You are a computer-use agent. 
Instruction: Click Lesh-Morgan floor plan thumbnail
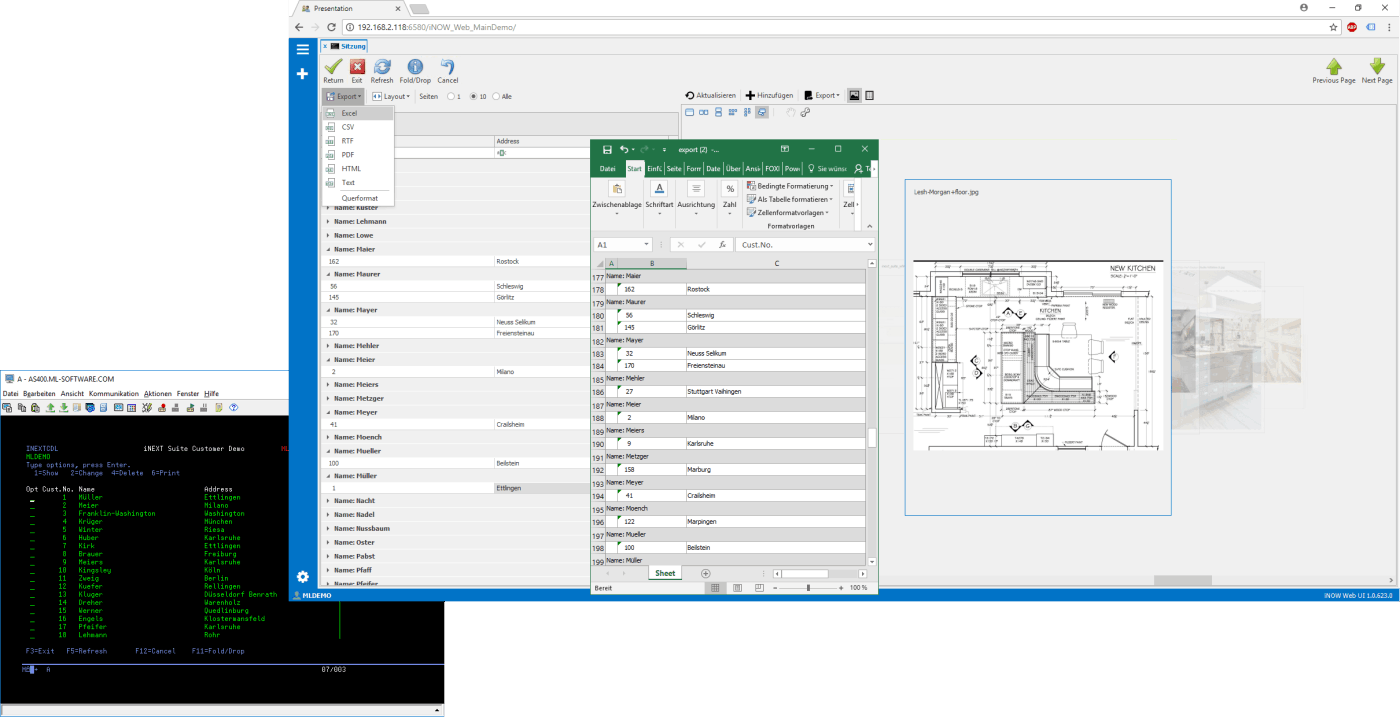coord(1037,355)
